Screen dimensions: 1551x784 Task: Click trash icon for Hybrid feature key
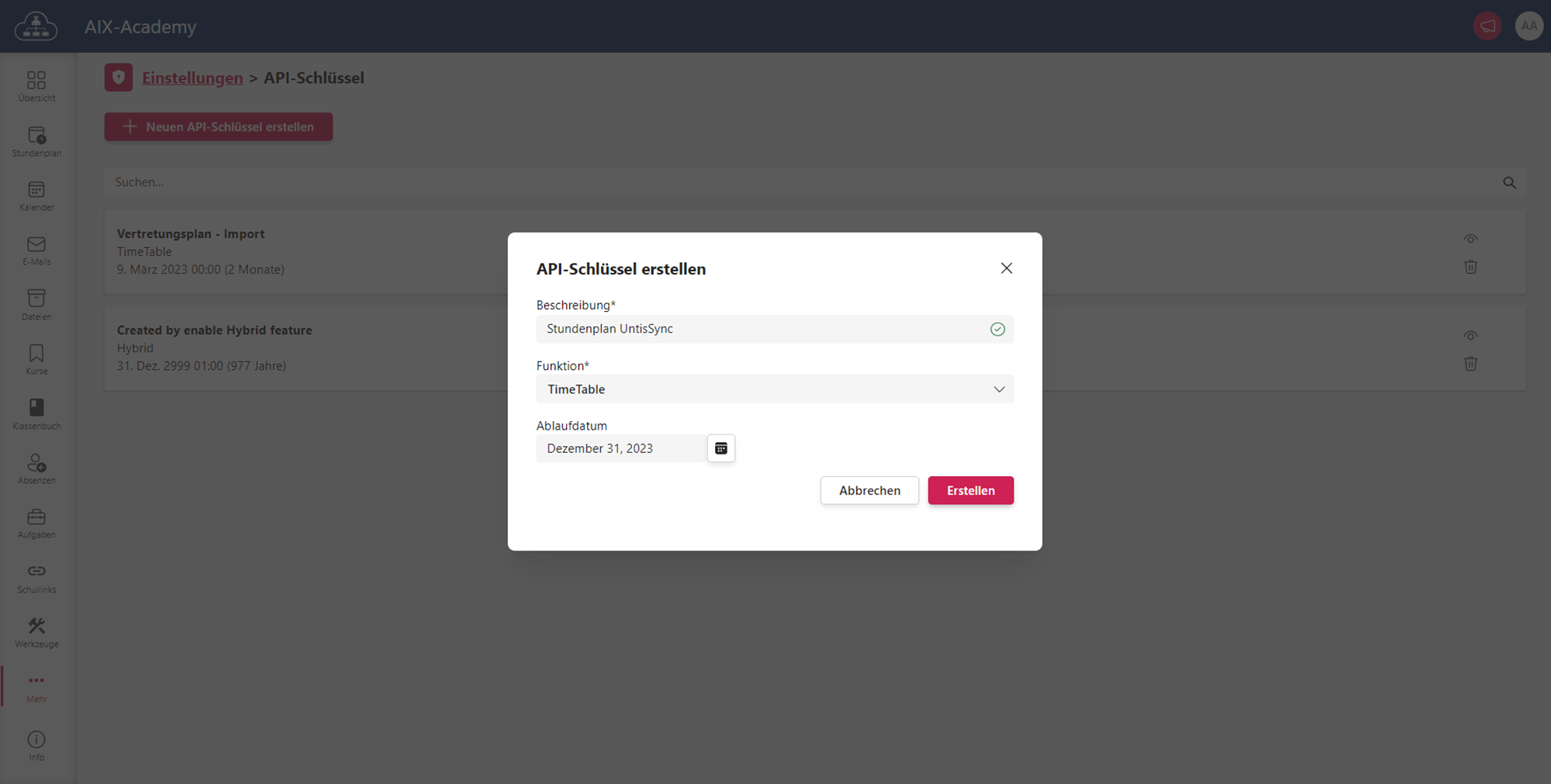tap(1470, 364)
